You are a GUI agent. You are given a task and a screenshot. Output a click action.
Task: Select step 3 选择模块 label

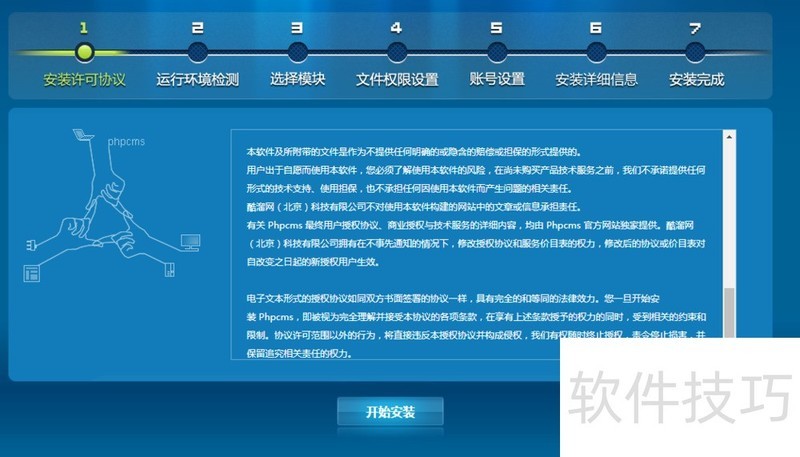297,79
